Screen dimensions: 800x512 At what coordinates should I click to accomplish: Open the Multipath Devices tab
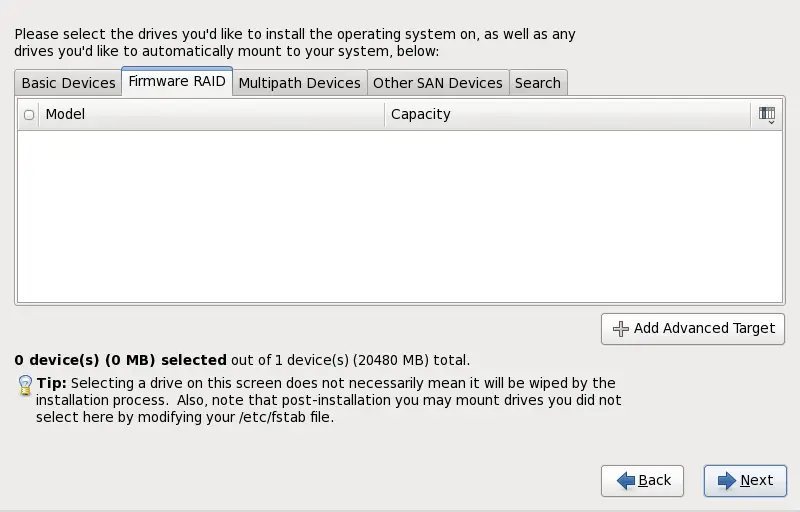pyautogui.click(x=299, y=83)
